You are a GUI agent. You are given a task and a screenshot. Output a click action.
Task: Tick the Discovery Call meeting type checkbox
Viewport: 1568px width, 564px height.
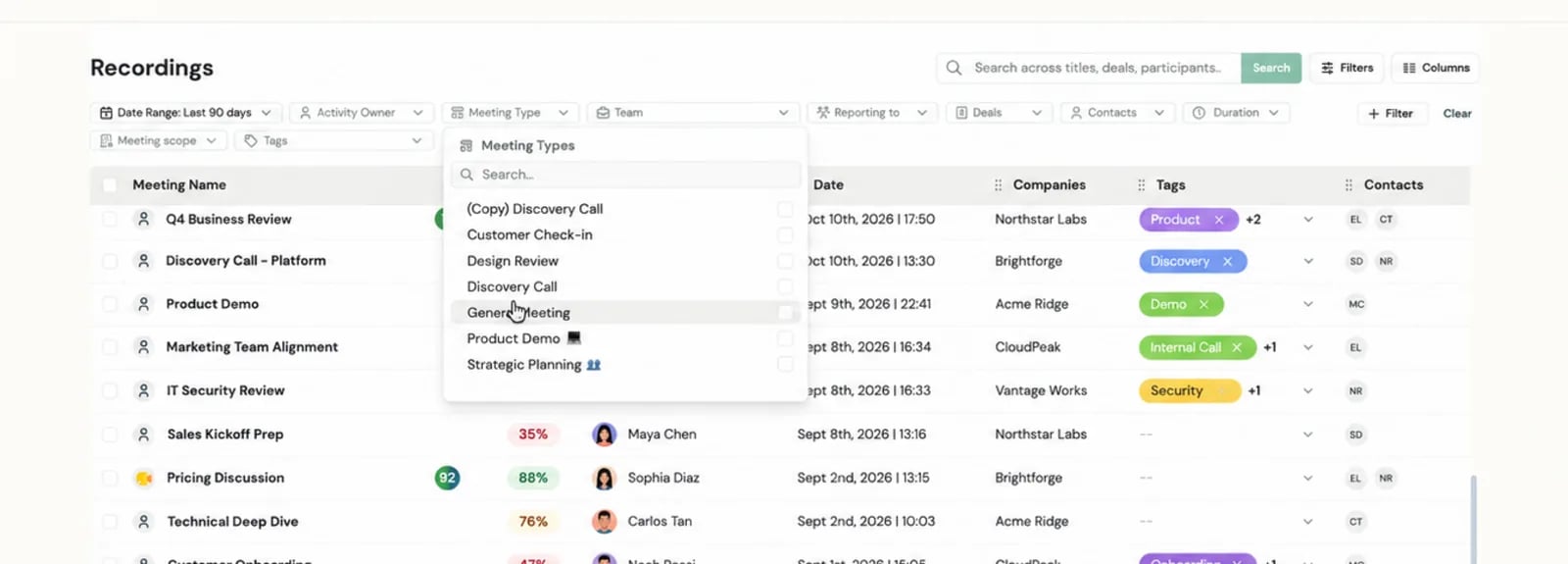[785, 286]
